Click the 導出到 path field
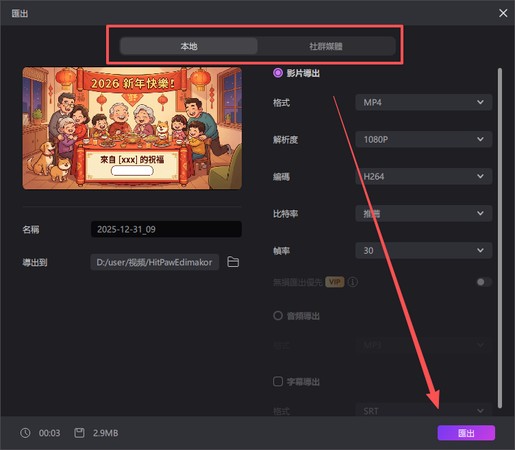This screenshot has width=515, height=450. (155, 262)
